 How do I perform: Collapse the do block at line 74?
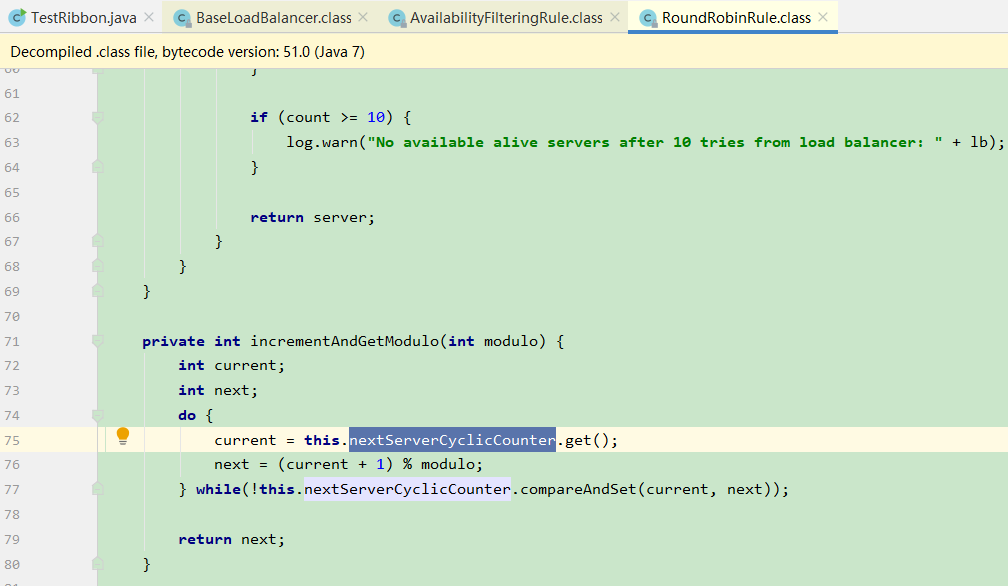click(98, 415)
